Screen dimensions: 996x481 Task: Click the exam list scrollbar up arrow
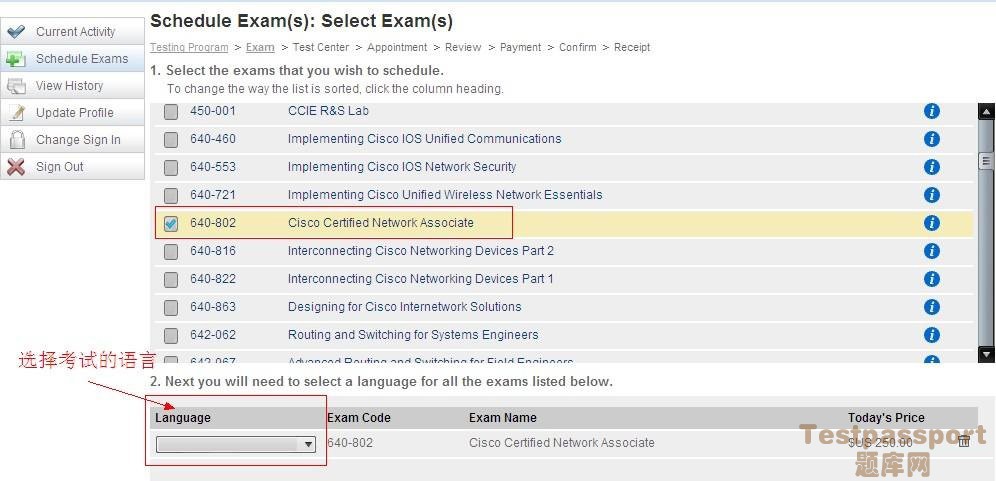tap(986, 112)
